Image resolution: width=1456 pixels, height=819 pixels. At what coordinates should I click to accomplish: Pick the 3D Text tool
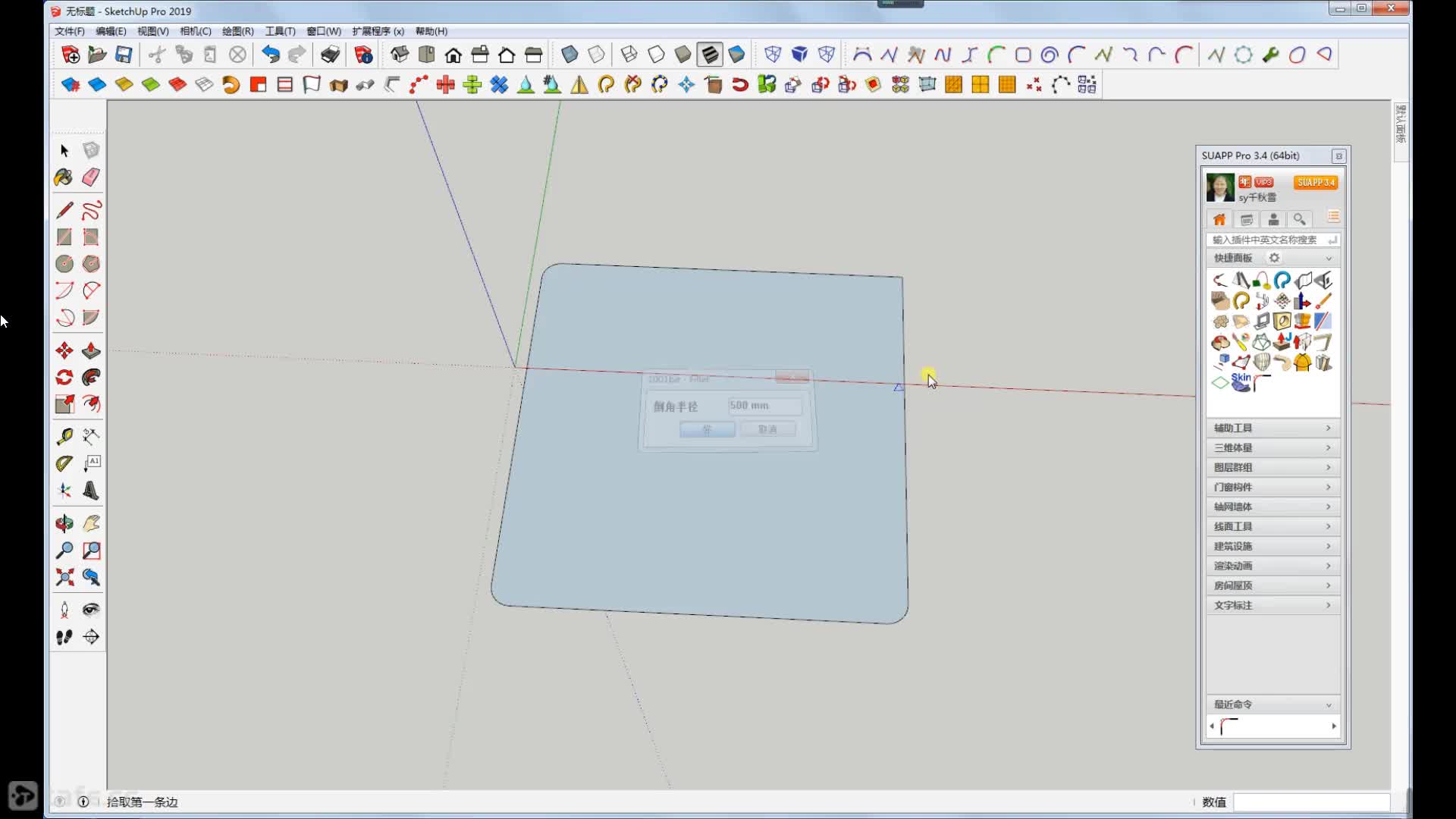pyautogui.click(x=91, y=490)
